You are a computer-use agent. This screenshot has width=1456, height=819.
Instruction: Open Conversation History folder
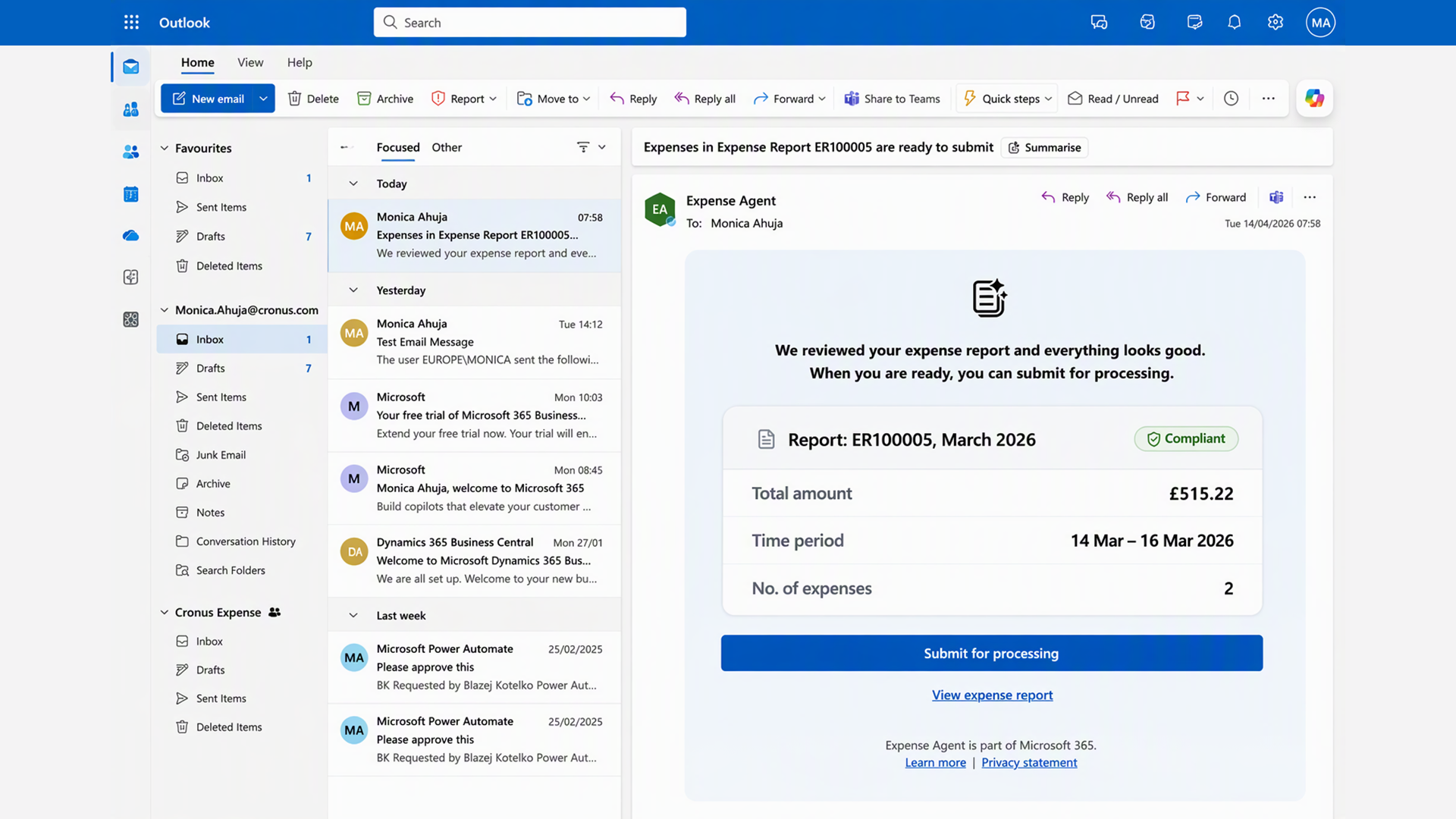point(242,541)
